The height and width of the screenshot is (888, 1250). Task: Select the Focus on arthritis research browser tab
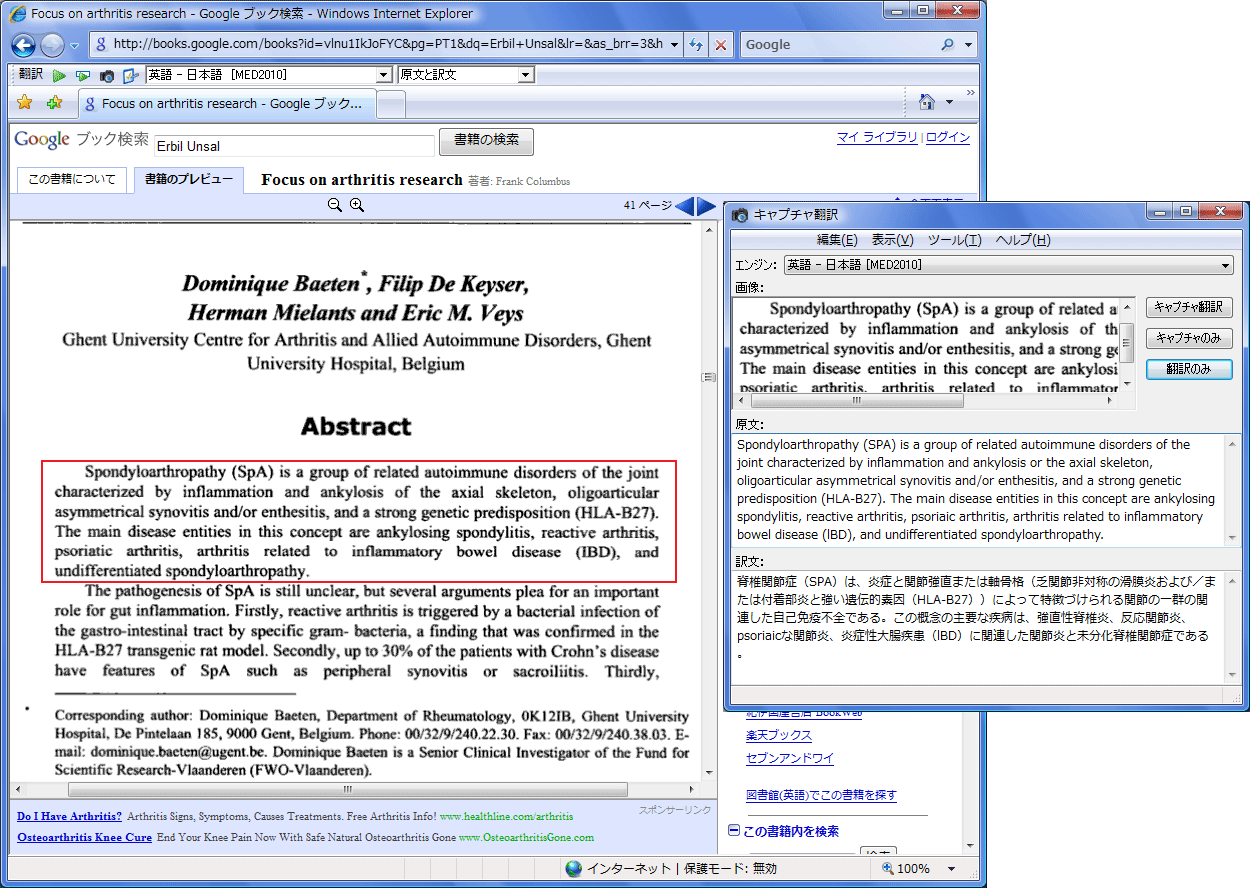click(x=226, y=103)
